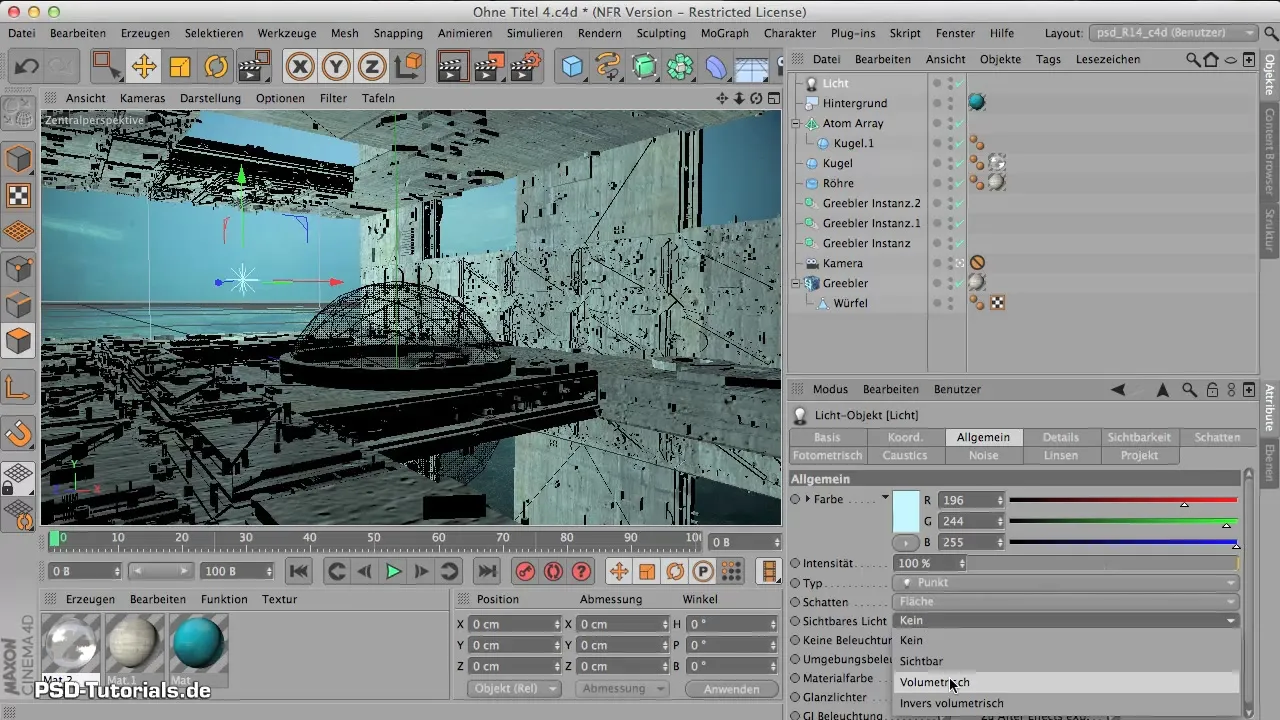The width and height of the screenshot is (1280, 720).
Task: Select the Rotate tool
Action: (216, 67)
